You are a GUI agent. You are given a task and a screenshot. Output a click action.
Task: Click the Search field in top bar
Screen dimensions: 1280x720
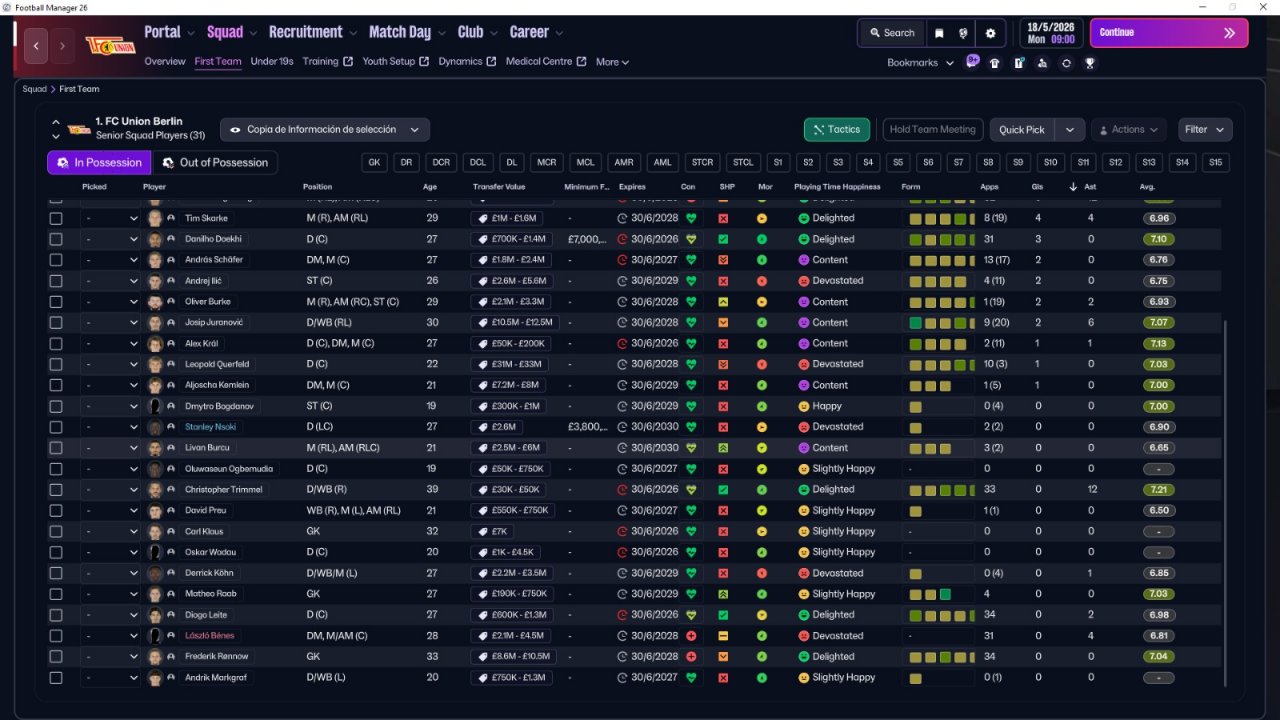tap(892, 33)
